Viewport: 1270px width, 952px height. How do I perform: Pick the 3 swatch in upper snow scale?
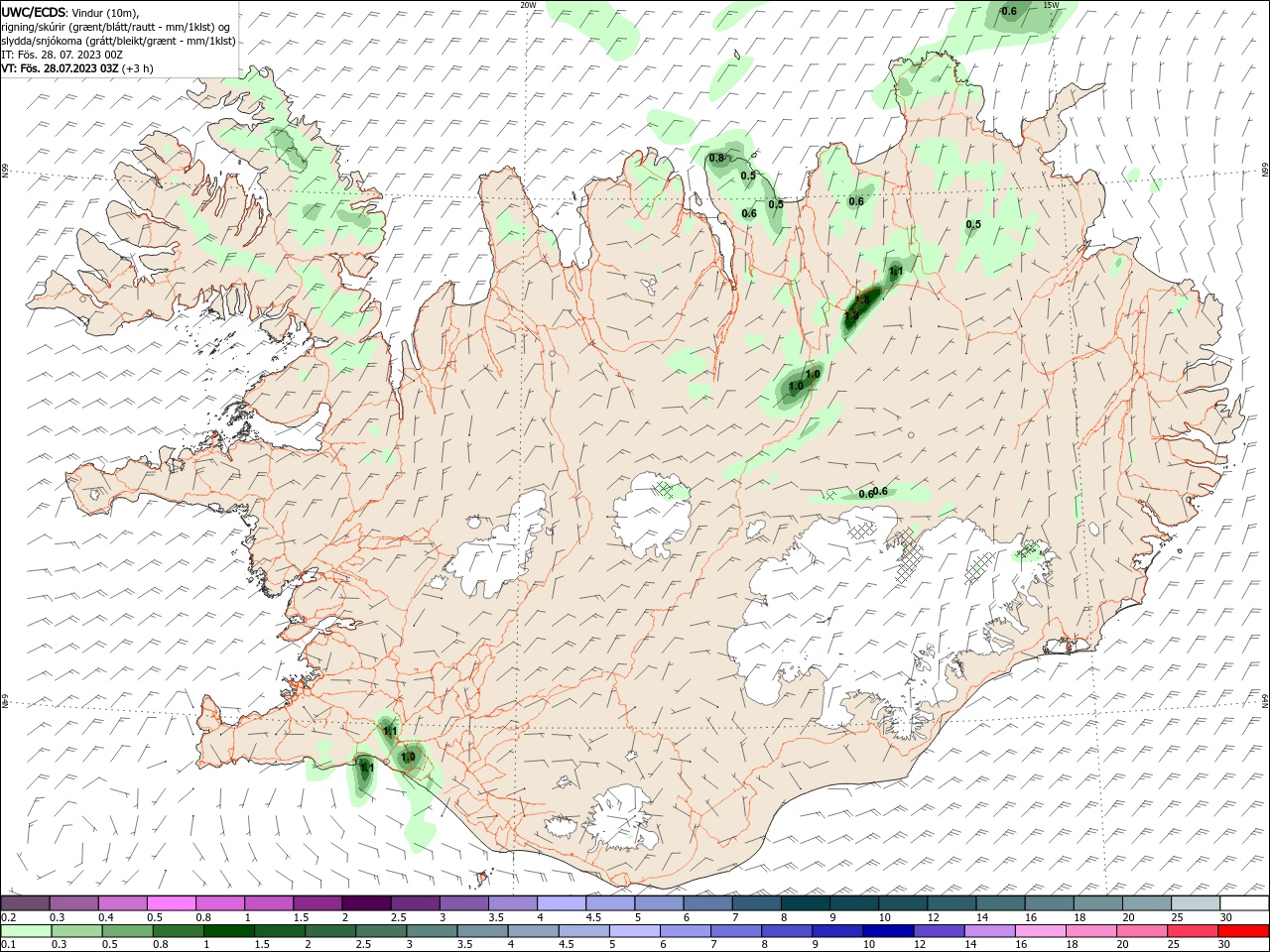tap(463, 903)
